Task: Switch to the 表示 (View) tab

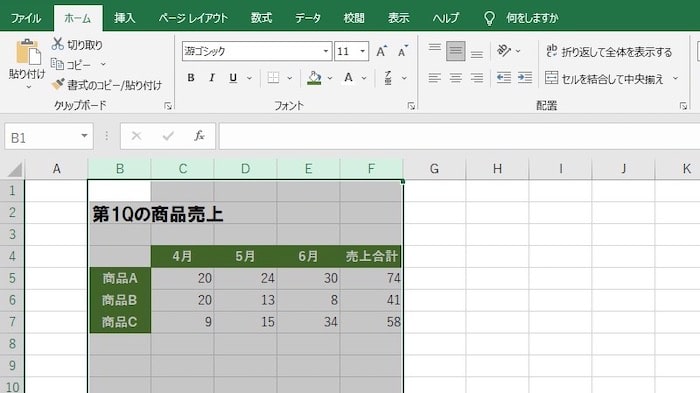Action: (399, 18)
